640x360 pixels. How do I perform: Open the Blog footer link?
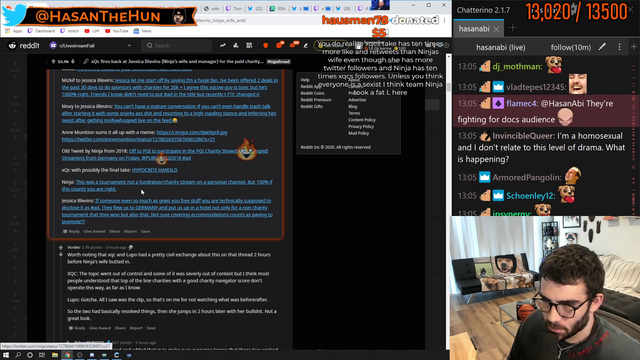(352, 107)
